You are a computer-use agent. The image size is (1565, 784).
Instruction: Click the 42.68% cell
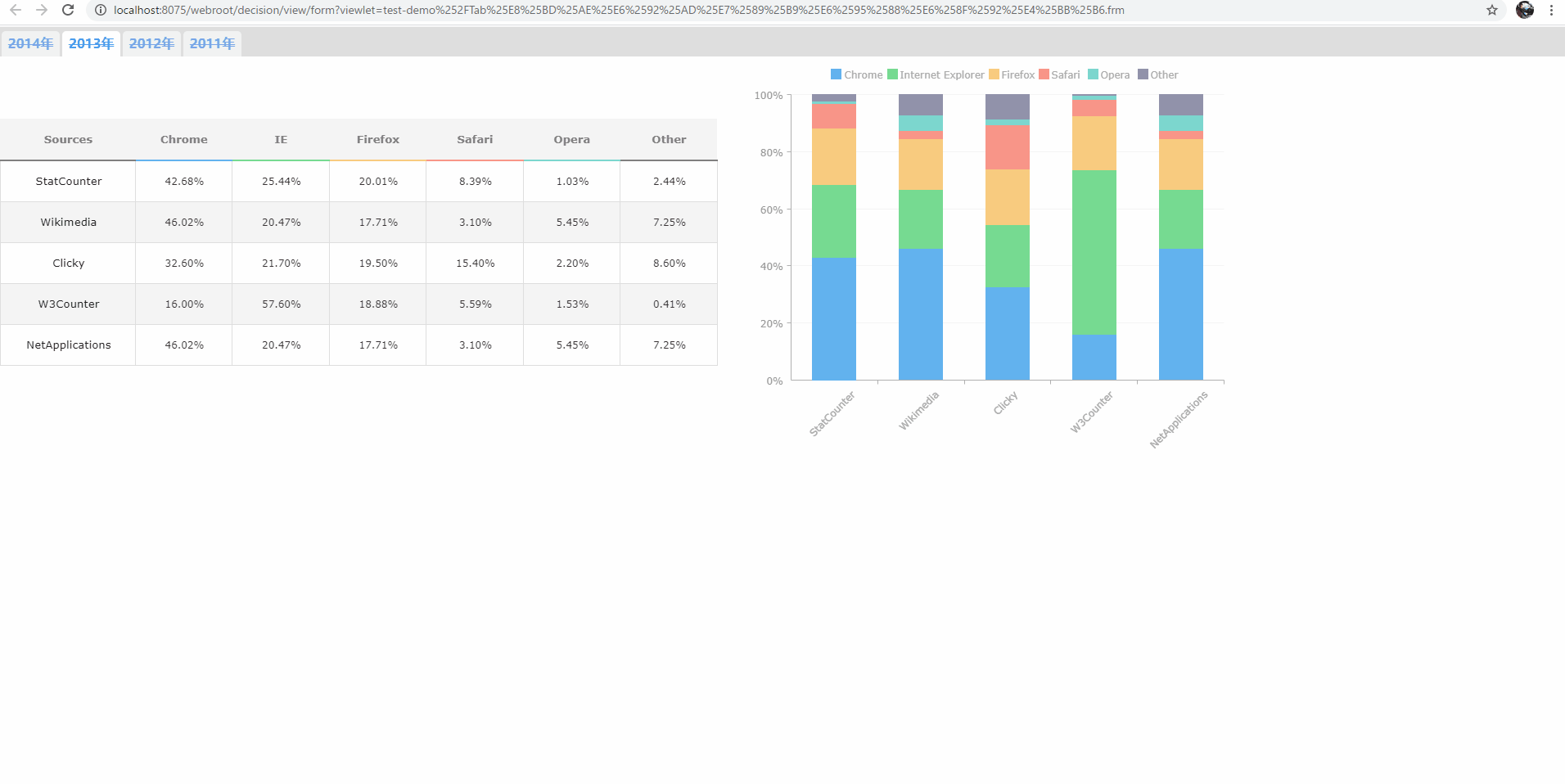coord(184,182)
